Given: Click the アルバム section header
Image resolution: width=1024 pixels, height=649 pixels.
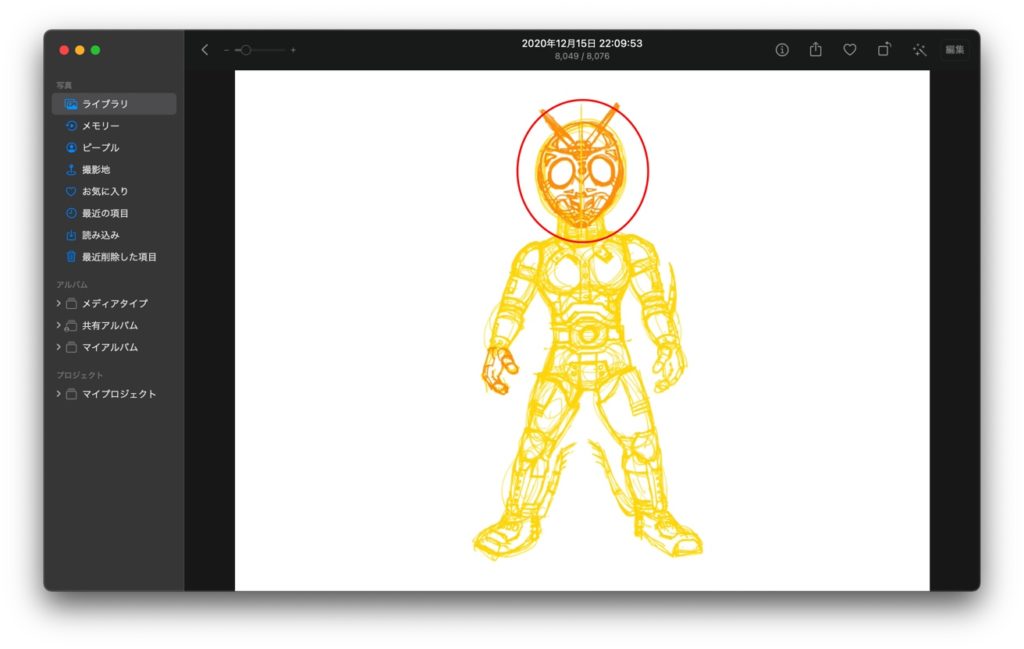Looking at the screenshot, I should 72,285.
